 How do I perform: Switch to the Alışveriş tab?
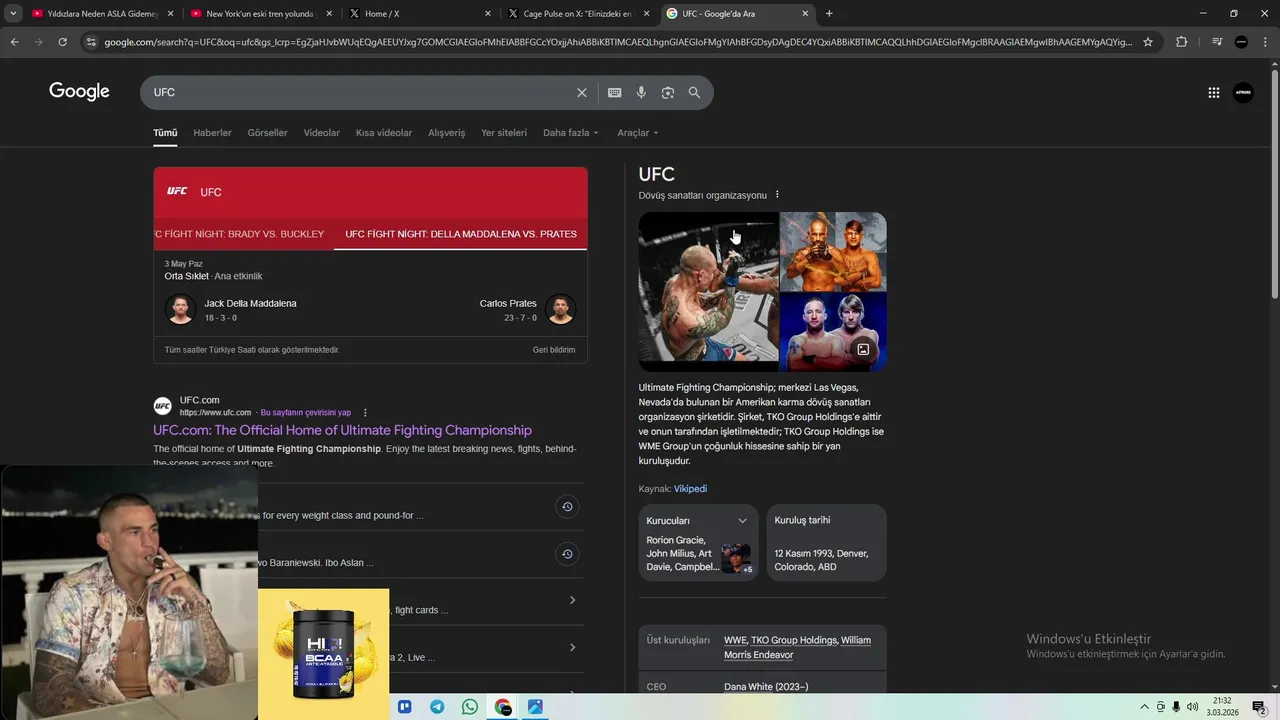[446, 132]
